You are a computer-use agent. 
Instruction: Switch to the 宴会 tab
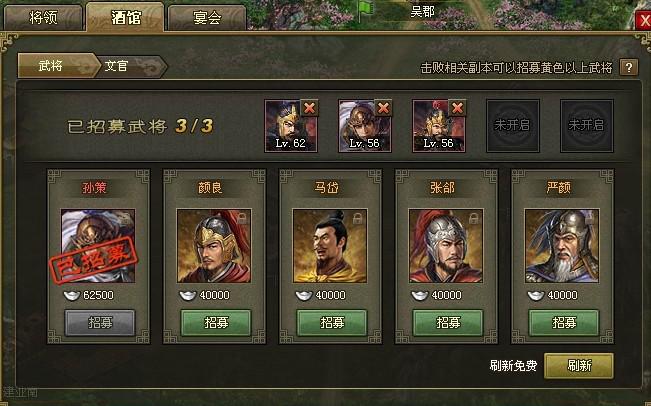point(207,17)
